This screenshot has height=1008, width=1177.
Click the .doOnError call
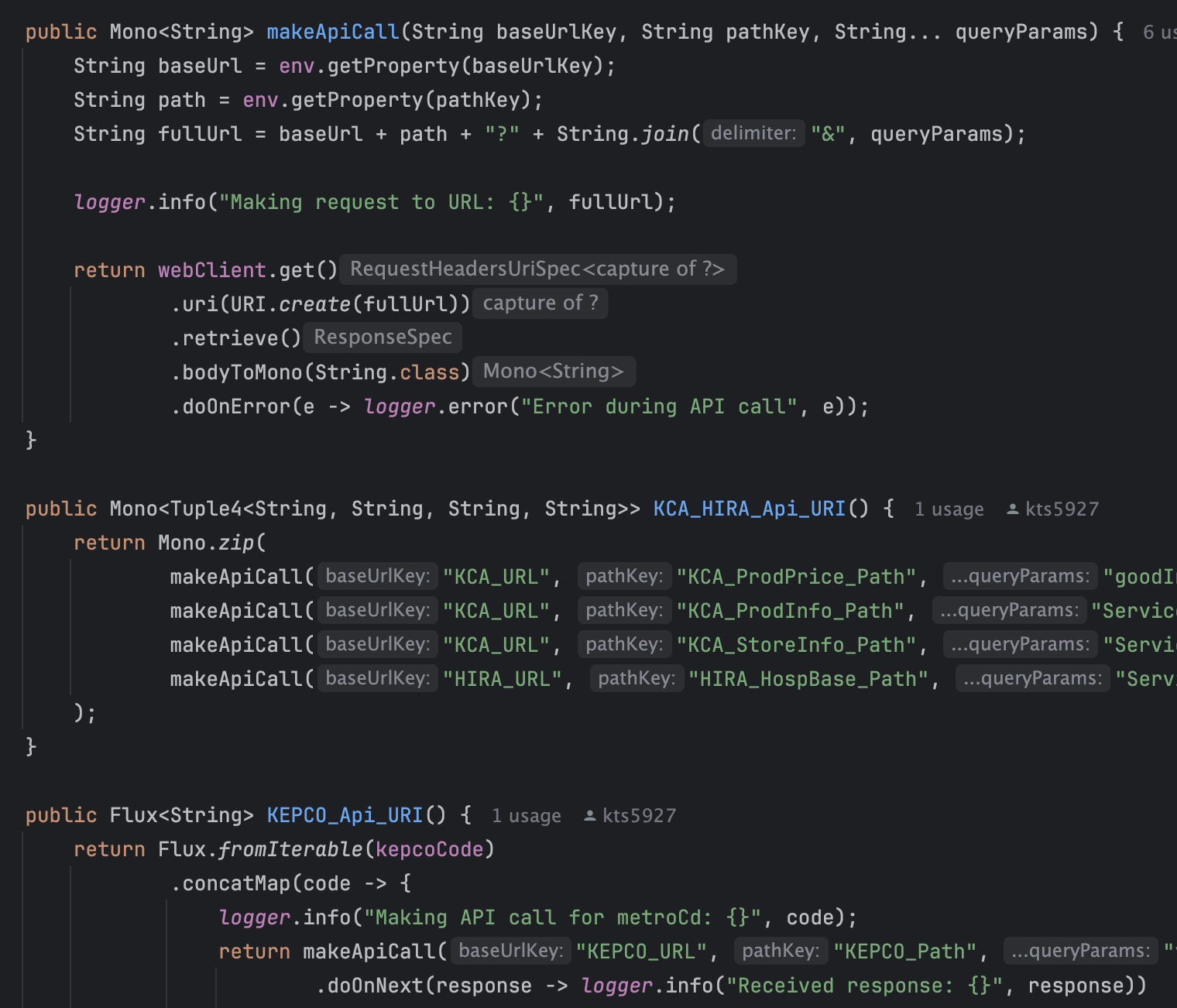(230, 406)
